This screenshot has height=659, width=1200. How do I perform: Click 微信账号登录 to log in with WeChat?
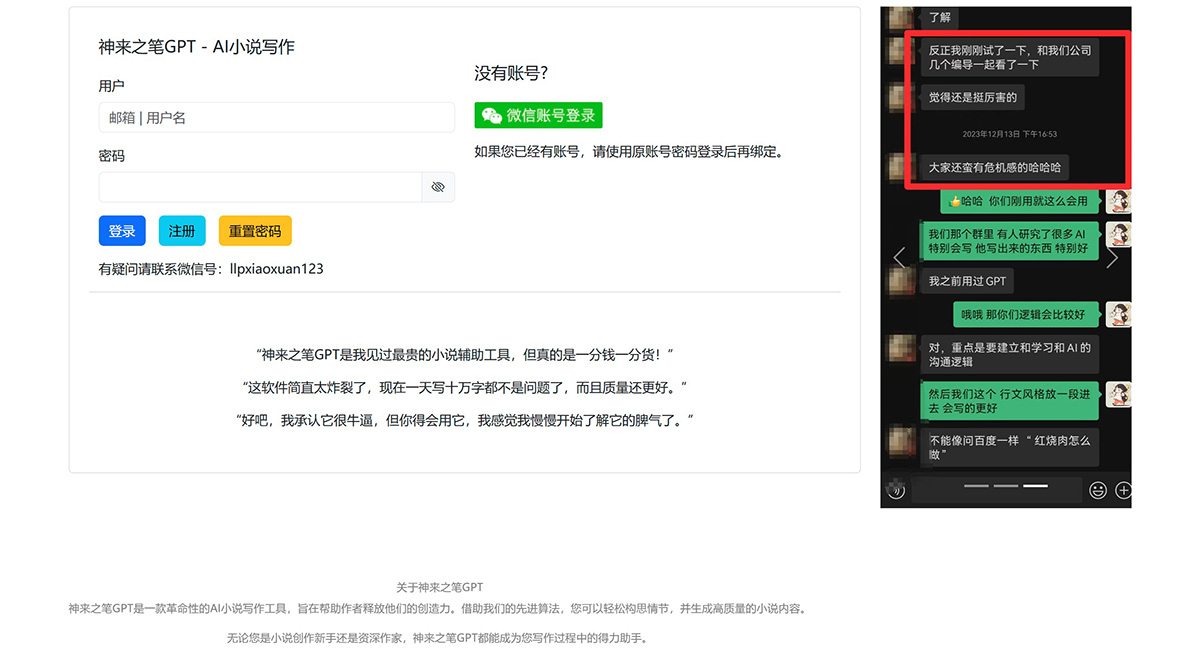coord(538,115)
